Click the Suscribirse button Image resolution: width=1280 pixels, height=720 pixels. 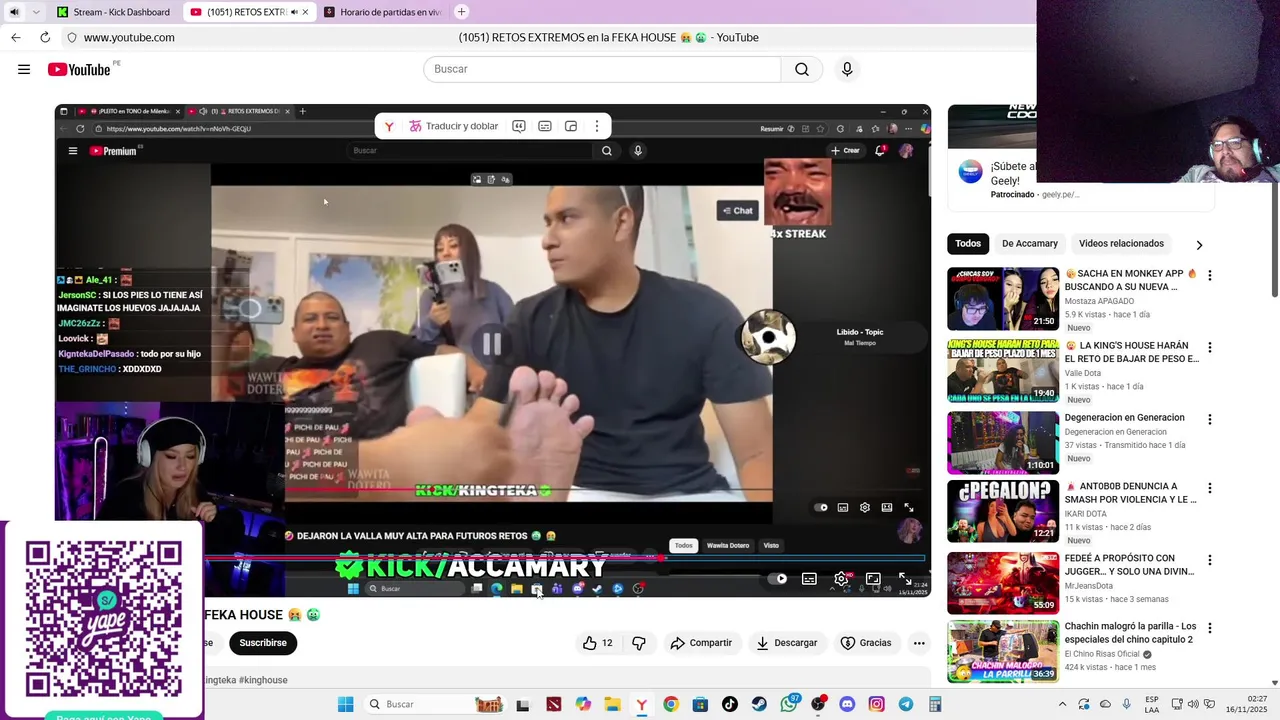pyautogui.click(x=263, y=643)
